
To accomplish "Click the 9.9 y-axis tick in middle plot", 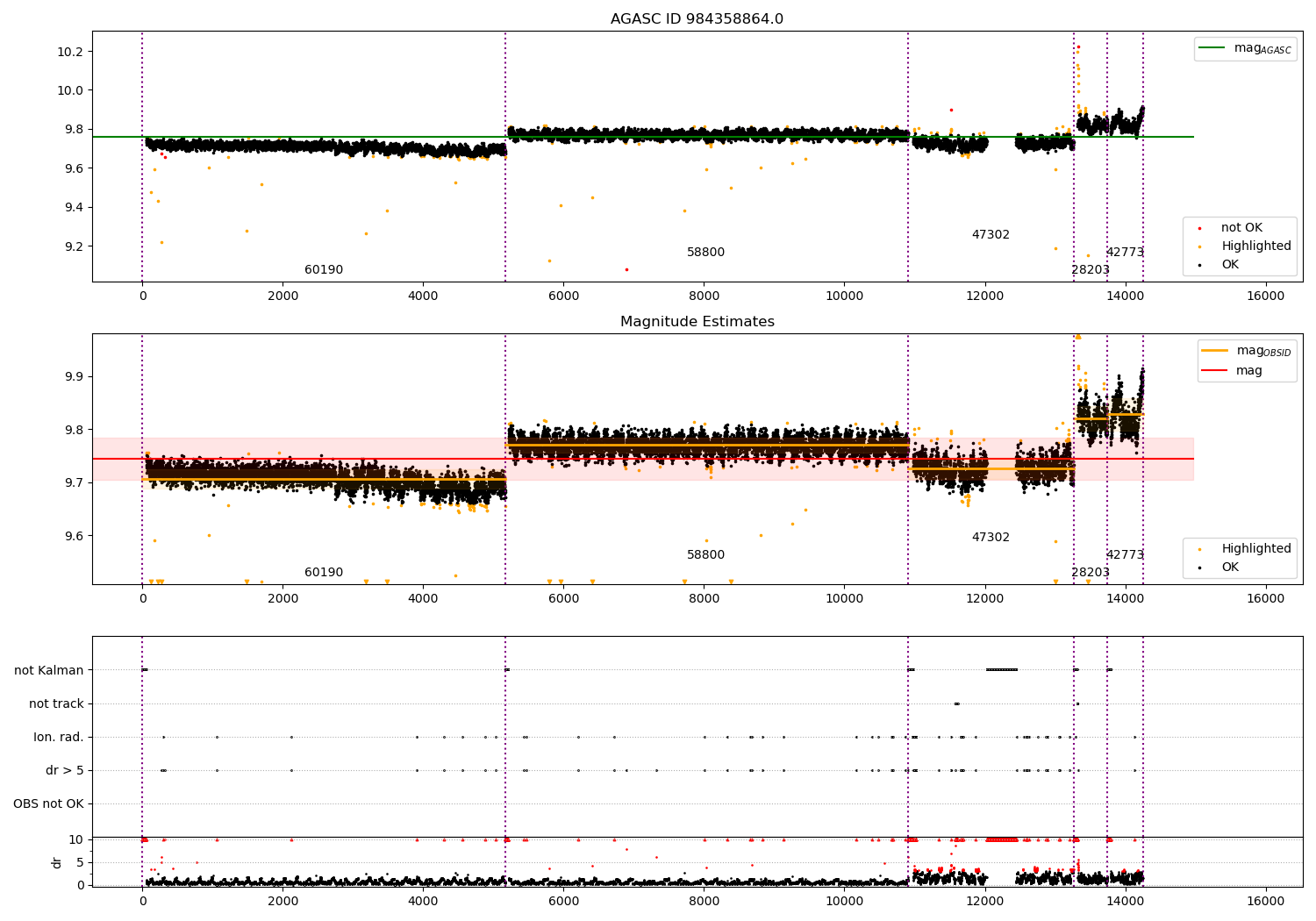I will pos(74,376).
